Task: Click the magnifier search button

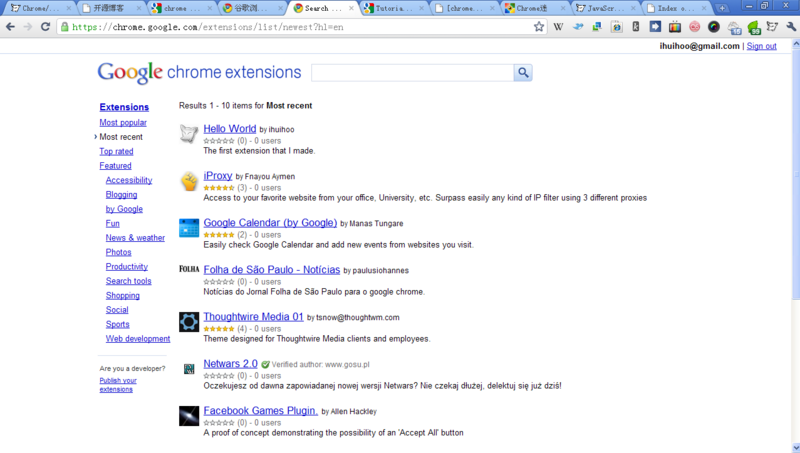Action: point(523,72)
